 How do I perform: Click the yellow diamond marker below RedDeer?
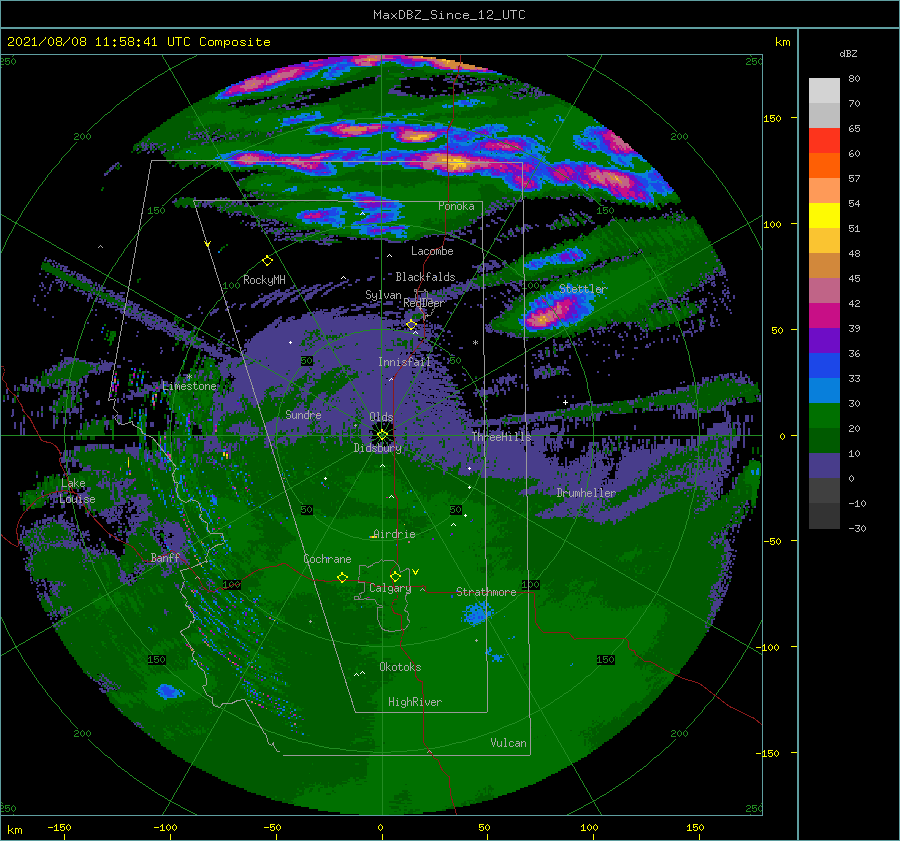[412, 325]
